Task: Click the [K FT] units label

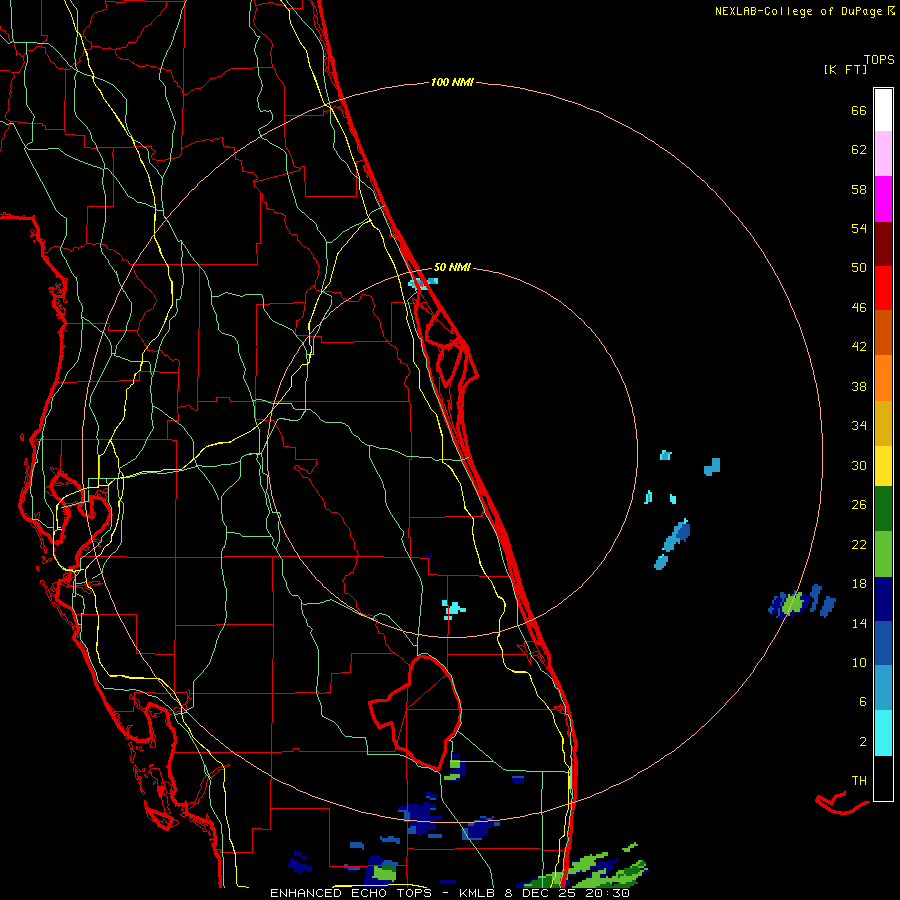Action: click(x=845, y=69)
